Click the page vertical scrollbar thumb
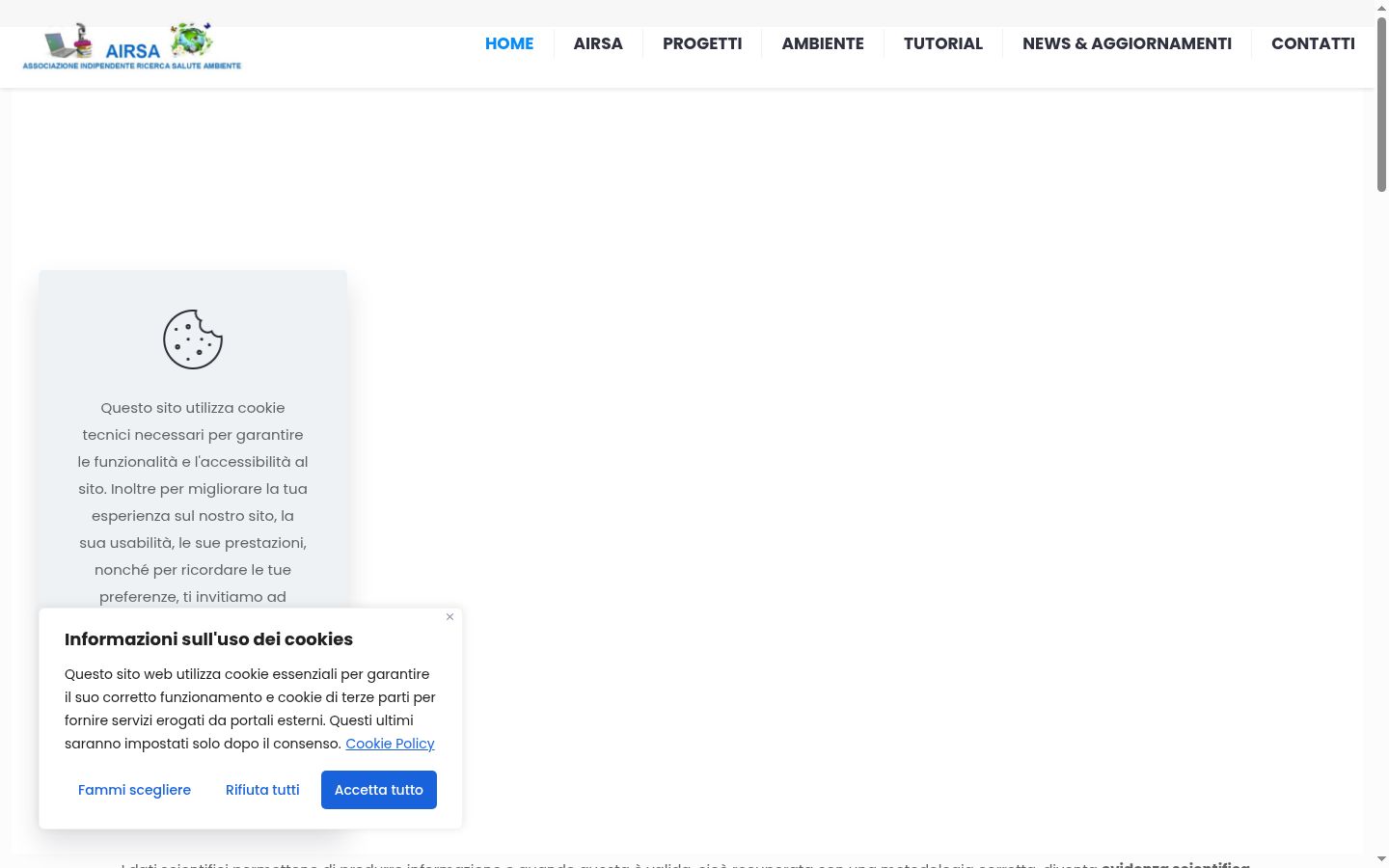The height and width of the screenshot is (868, 1389). pyautogui.click(x=1381, y=104)
